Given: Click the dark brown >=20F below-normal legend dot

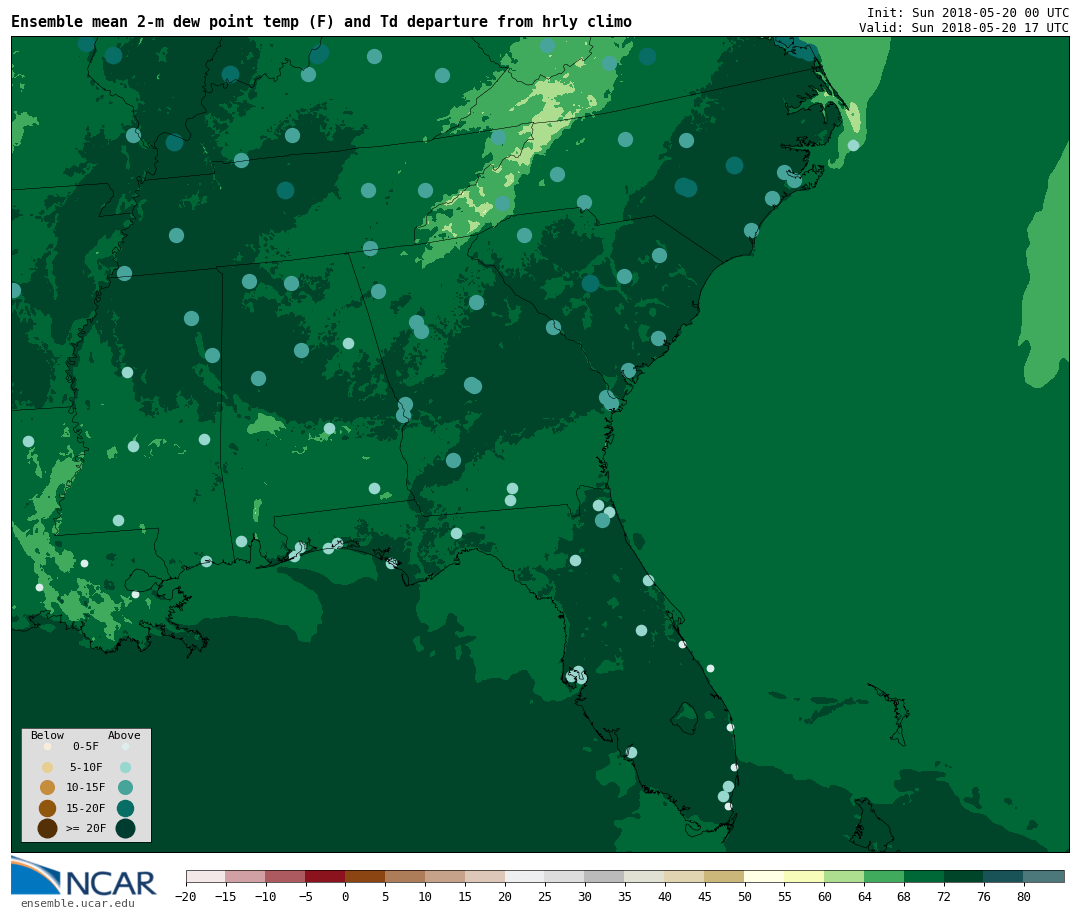Looking at the screenshot, I should (x=48, y=828).
